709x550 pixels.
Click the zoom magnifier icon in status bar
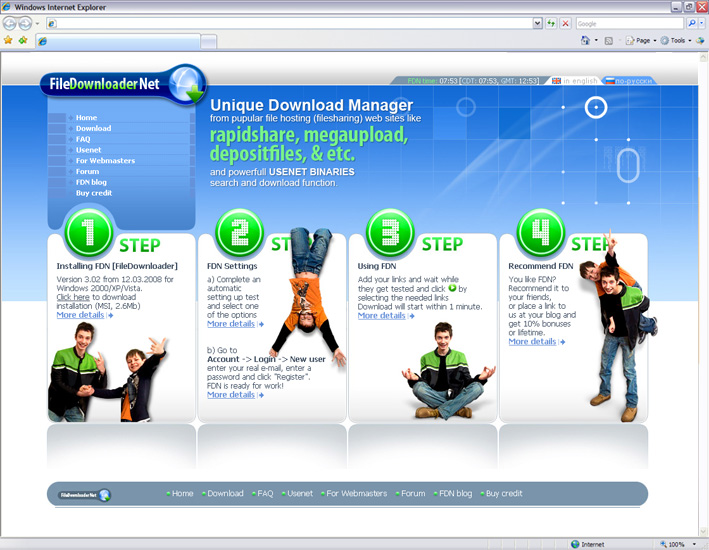tap(663, 544)
